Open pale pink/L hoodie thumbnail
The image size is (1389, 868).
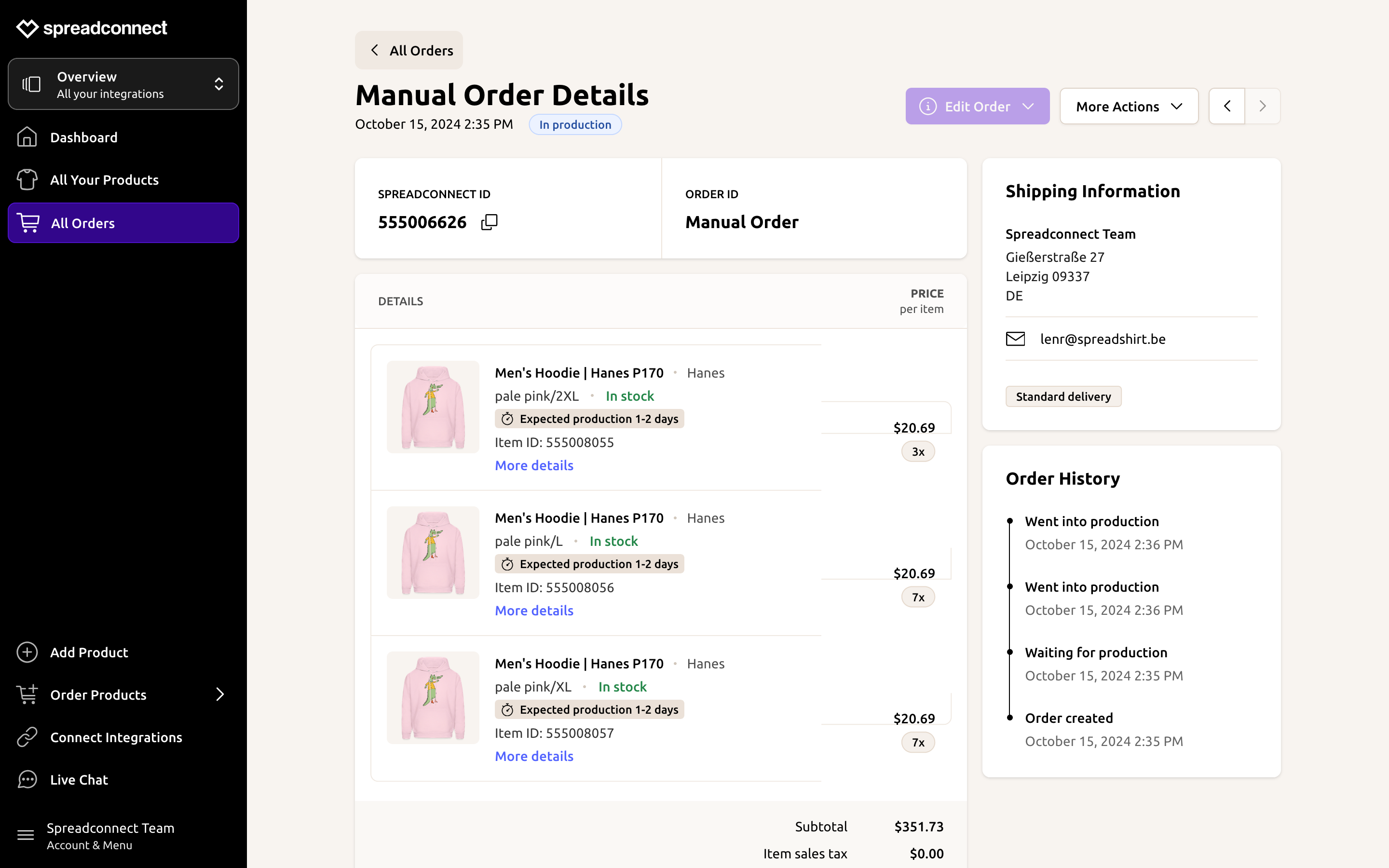tap(433, 552)
